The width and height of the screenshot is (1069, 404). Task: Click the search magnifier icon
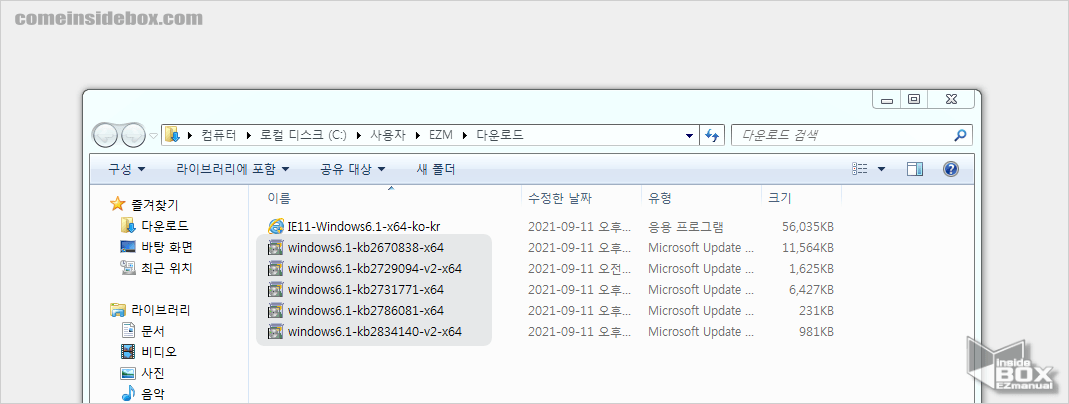[x=960, y=135]
